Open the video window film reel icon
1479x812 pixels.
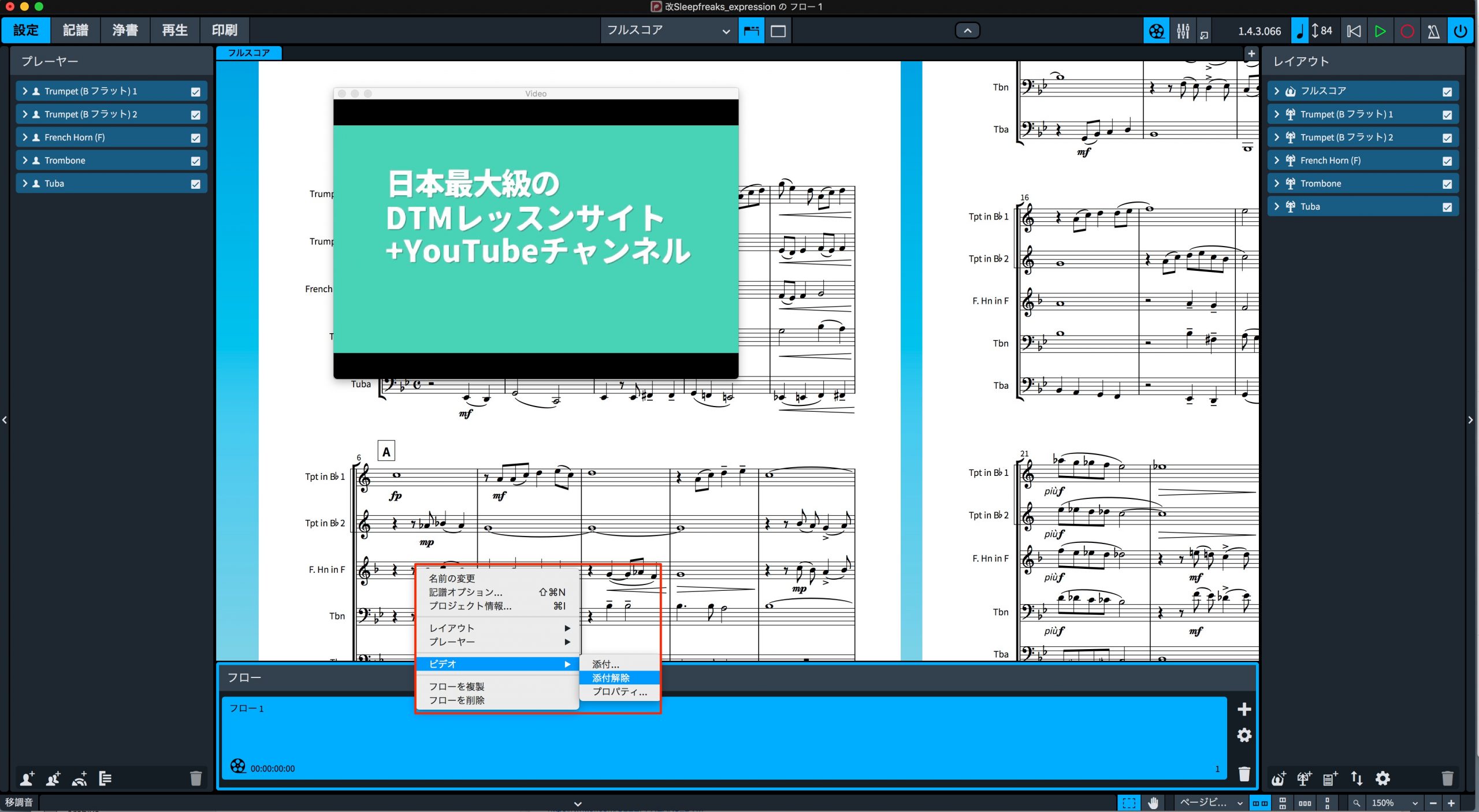point(1156,31)
